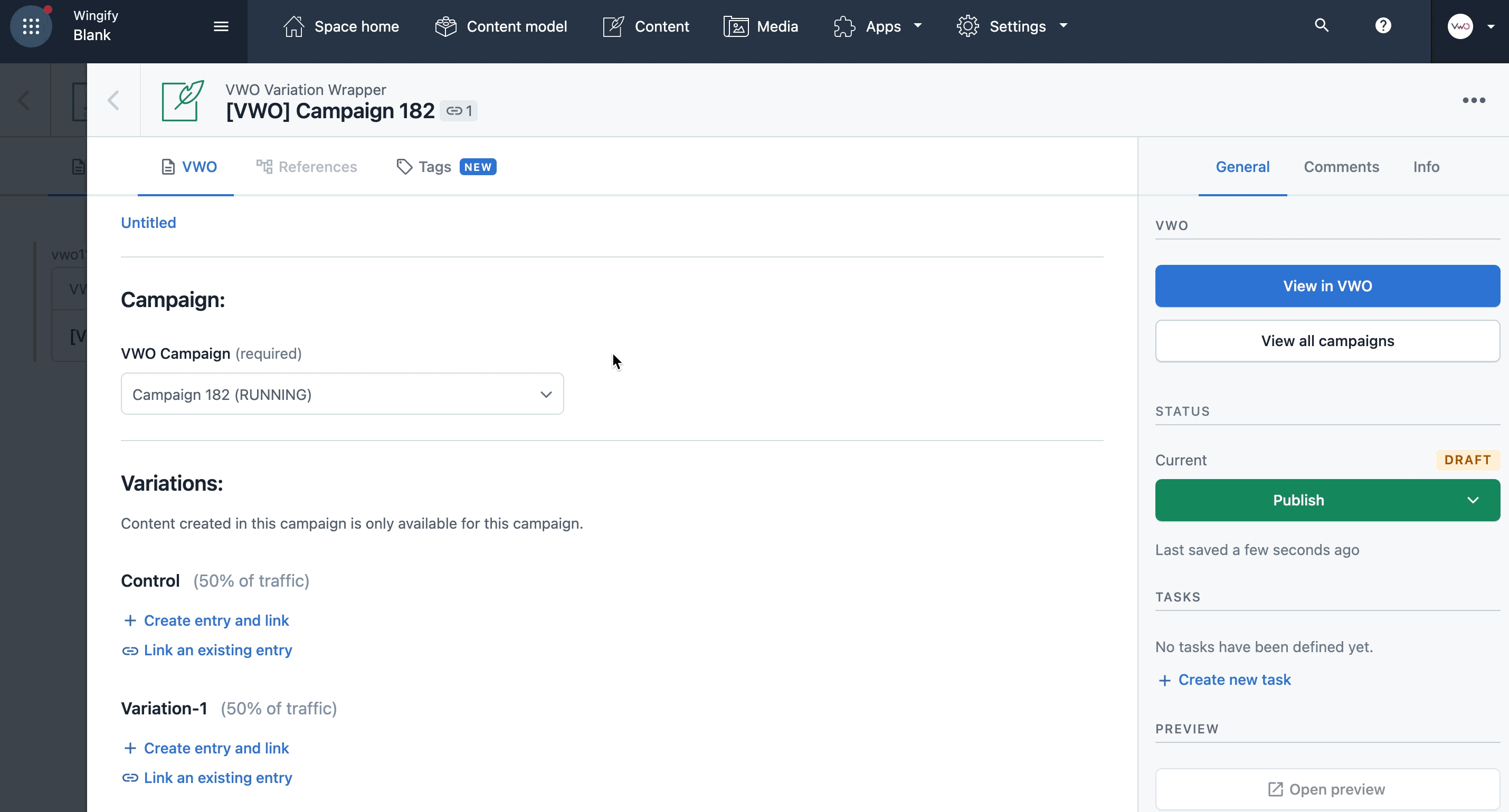Go to Space home
1509x812 pixels.
(340, 26)
